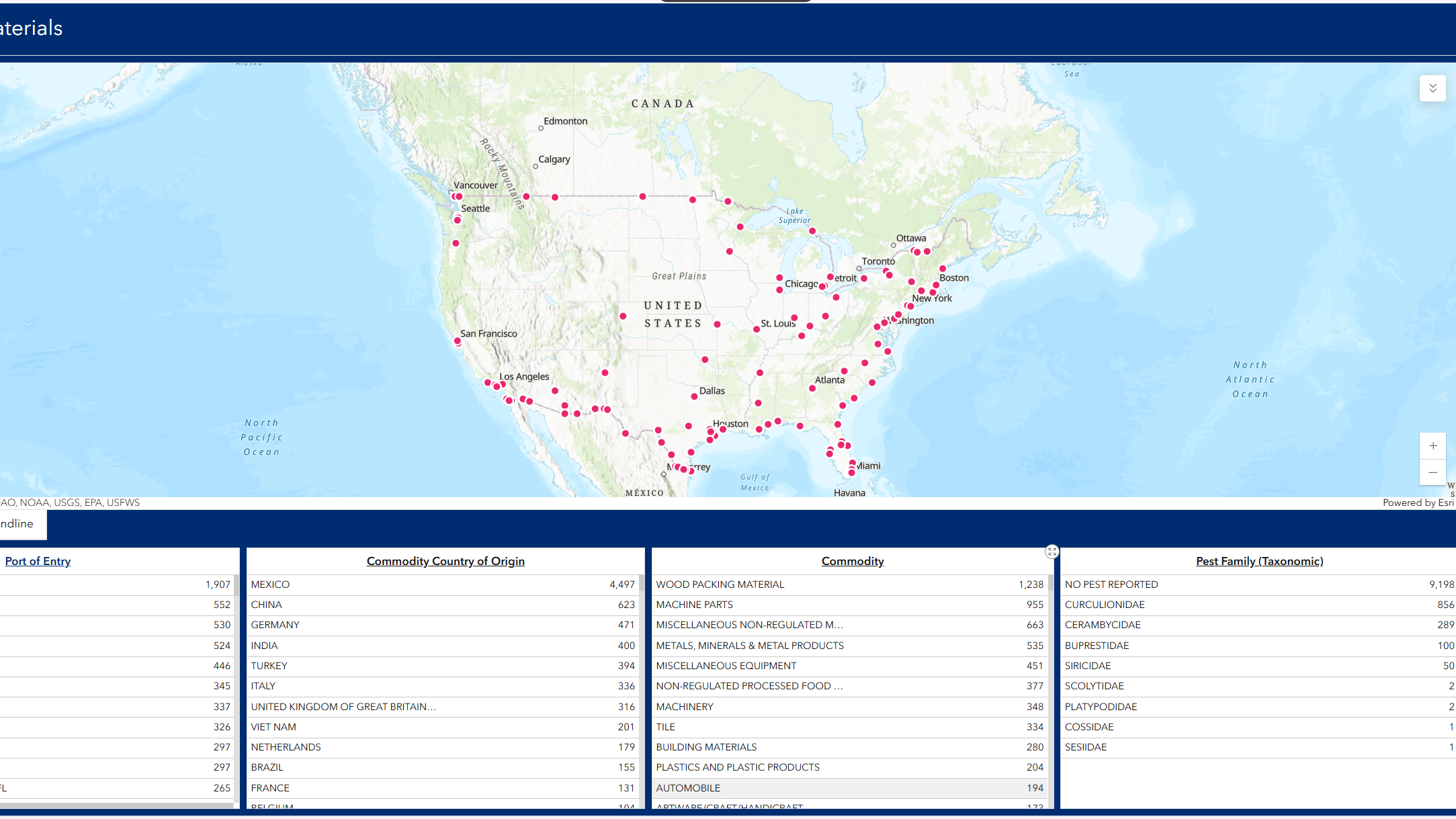Click the pink marker near Dallas

click(695, 396)
